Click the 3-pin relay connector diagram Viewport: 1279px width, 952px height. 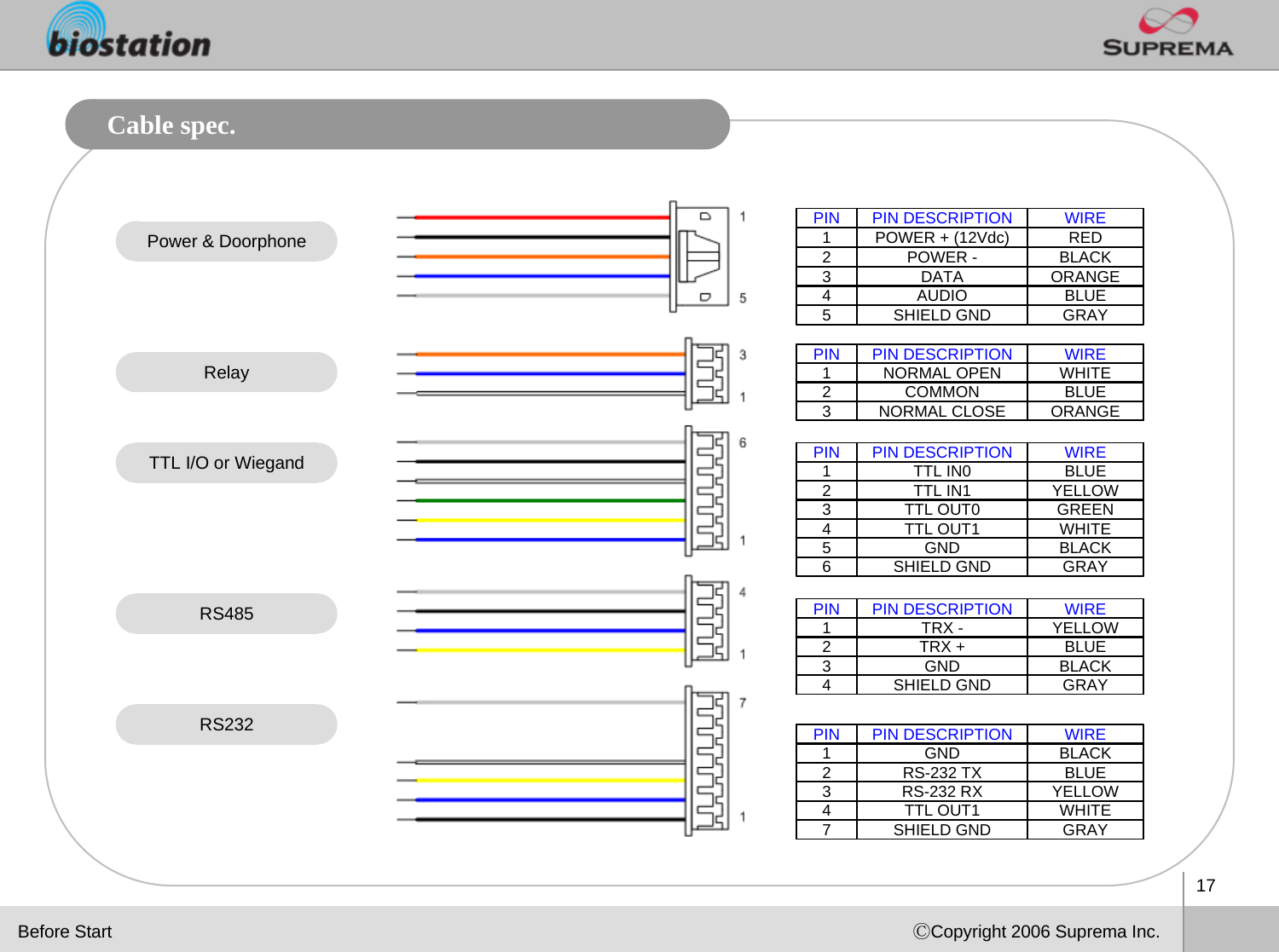[707, 373]
